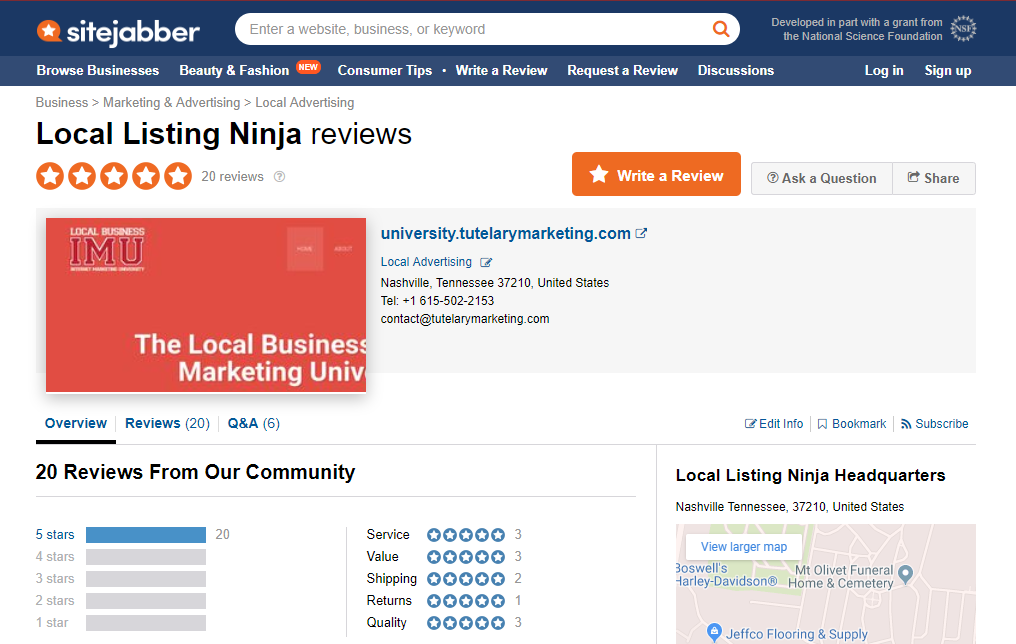Click the NSF seal logo
This screenshot has height=644, width=1016.
click(x=963, y=29)
